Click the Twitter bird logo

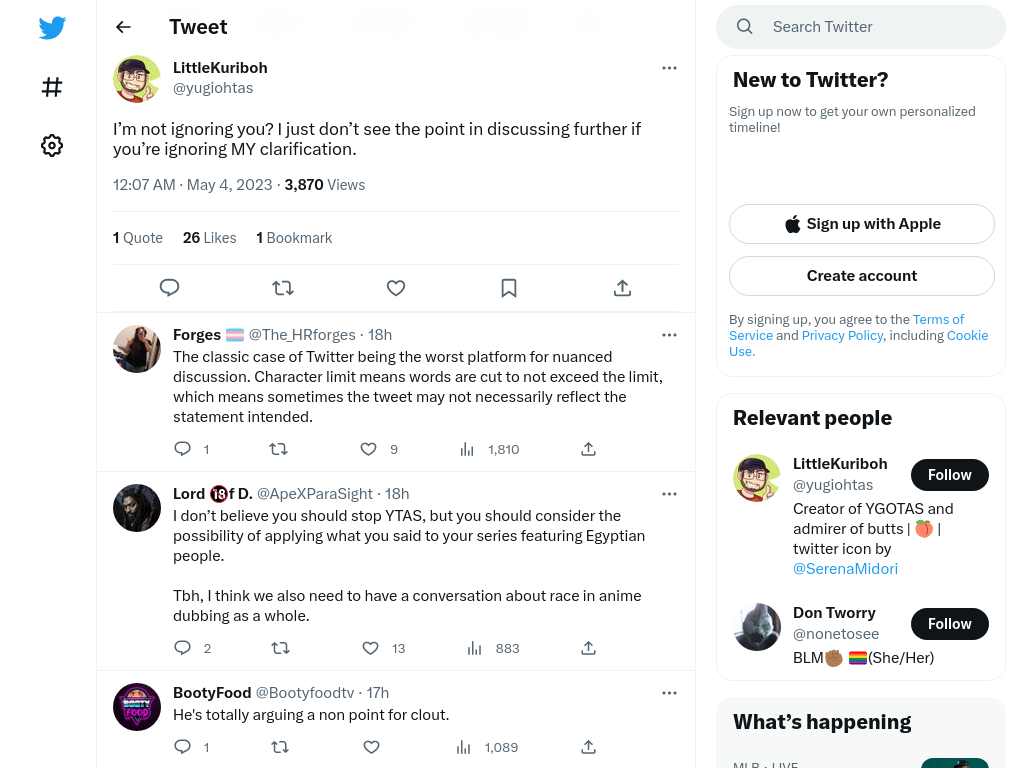52,27
